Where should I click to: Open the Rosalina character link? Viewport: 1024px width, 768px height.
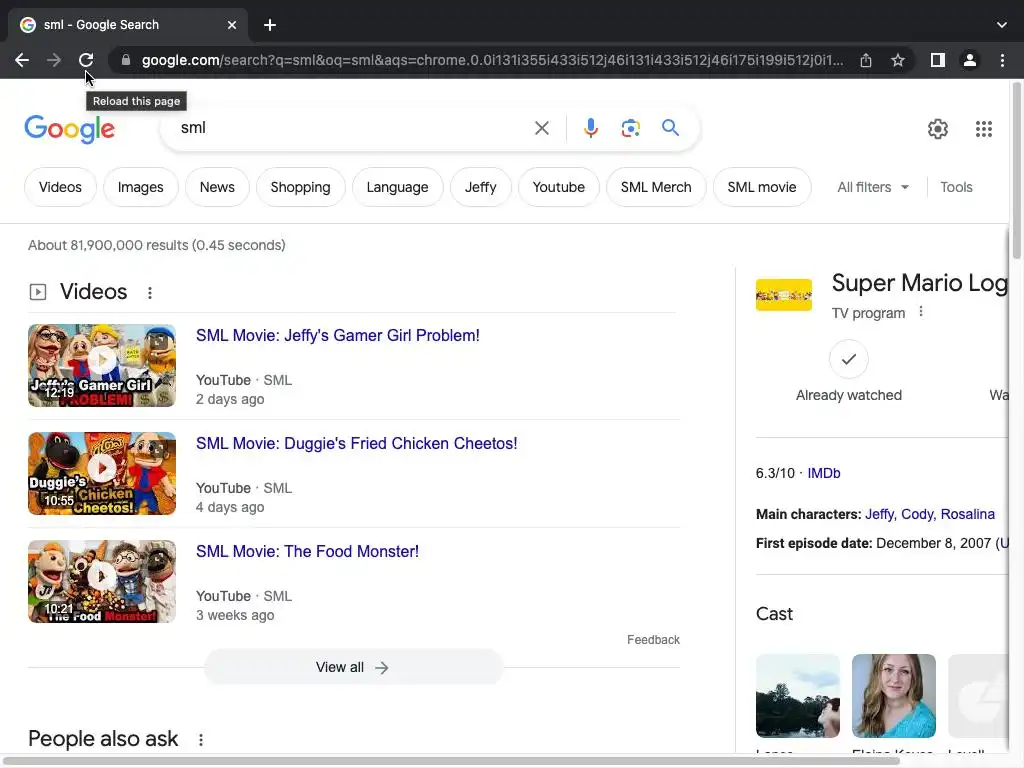(x=967, y=514)
